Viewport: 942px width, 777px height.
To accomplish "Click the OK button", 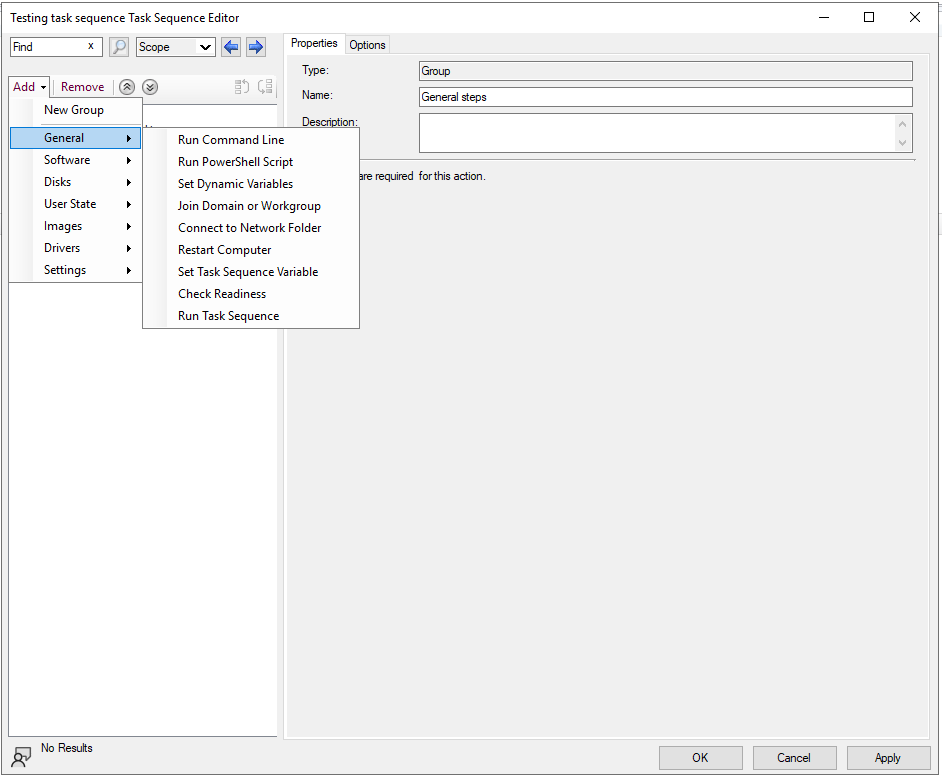I will (700, 758).
